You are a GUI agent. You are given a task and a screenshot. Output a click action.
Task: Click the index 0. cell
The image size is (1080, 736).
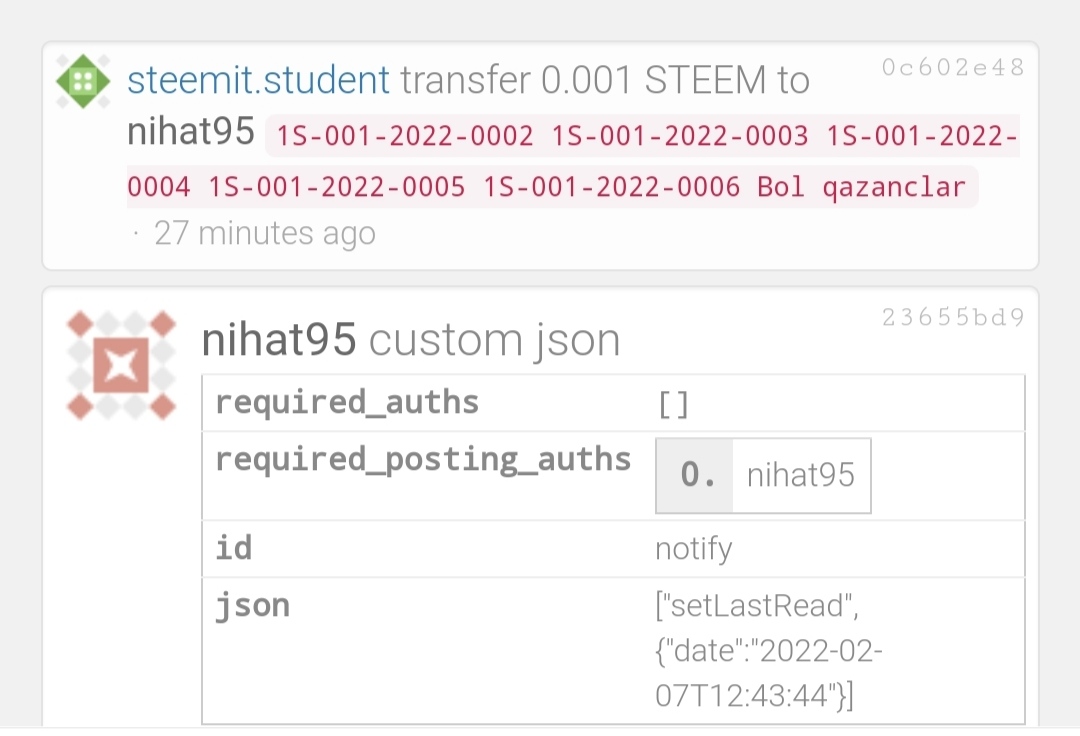pyautogui.click(x=695, y=475)
